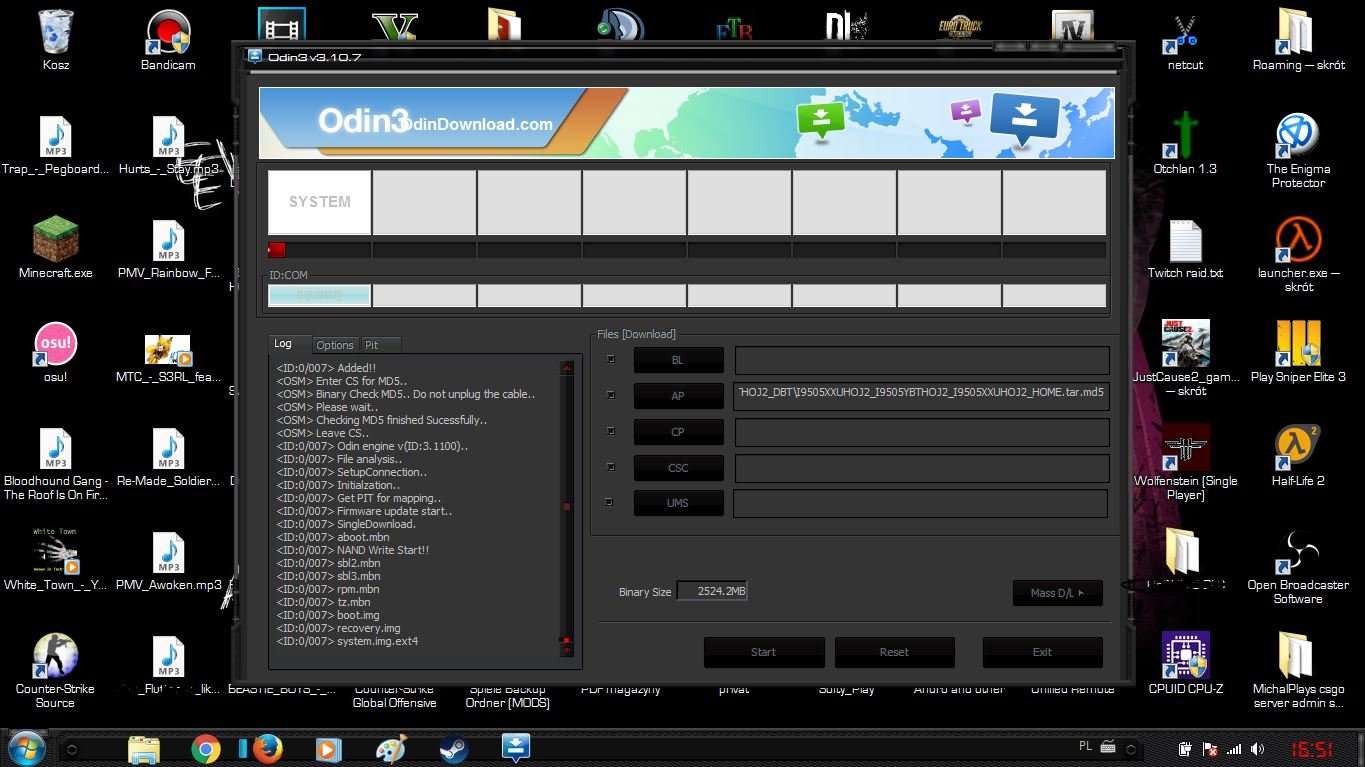Viewport: 1365px width, 767px height.
Task: Click the SYSTEM progress status box
Action: pyautogui.click(x=319, y=202)
